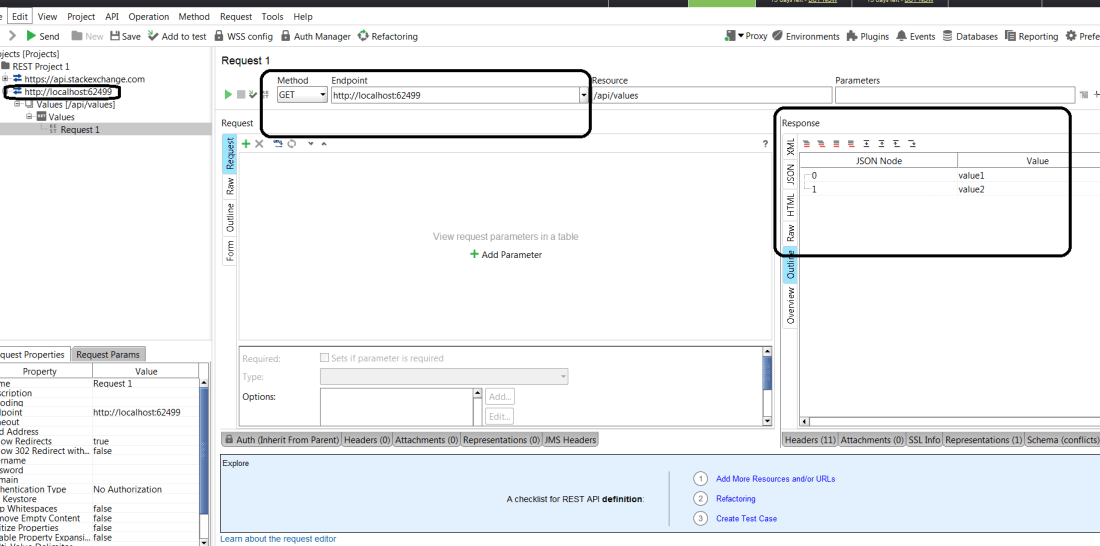This screenshot has height=546, width=1100.
Task: Switch to the Request Params tab
Action: coord(109,354)
